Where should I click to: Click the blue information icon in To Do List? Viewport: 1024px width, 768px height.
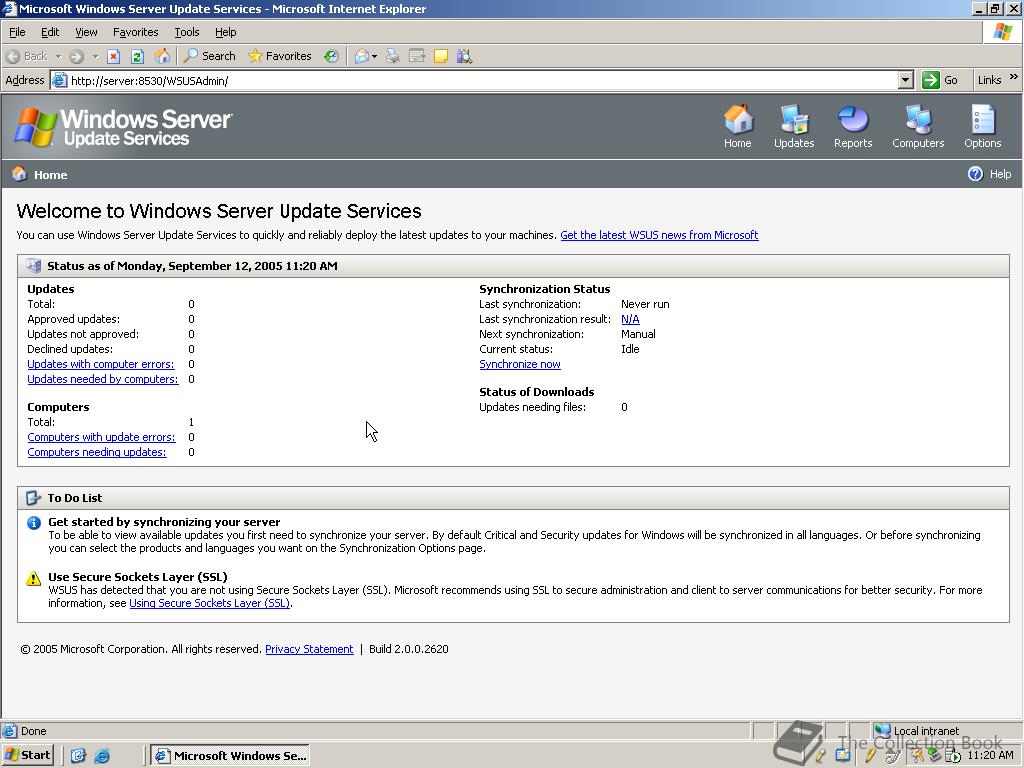[x=34, y=522]
